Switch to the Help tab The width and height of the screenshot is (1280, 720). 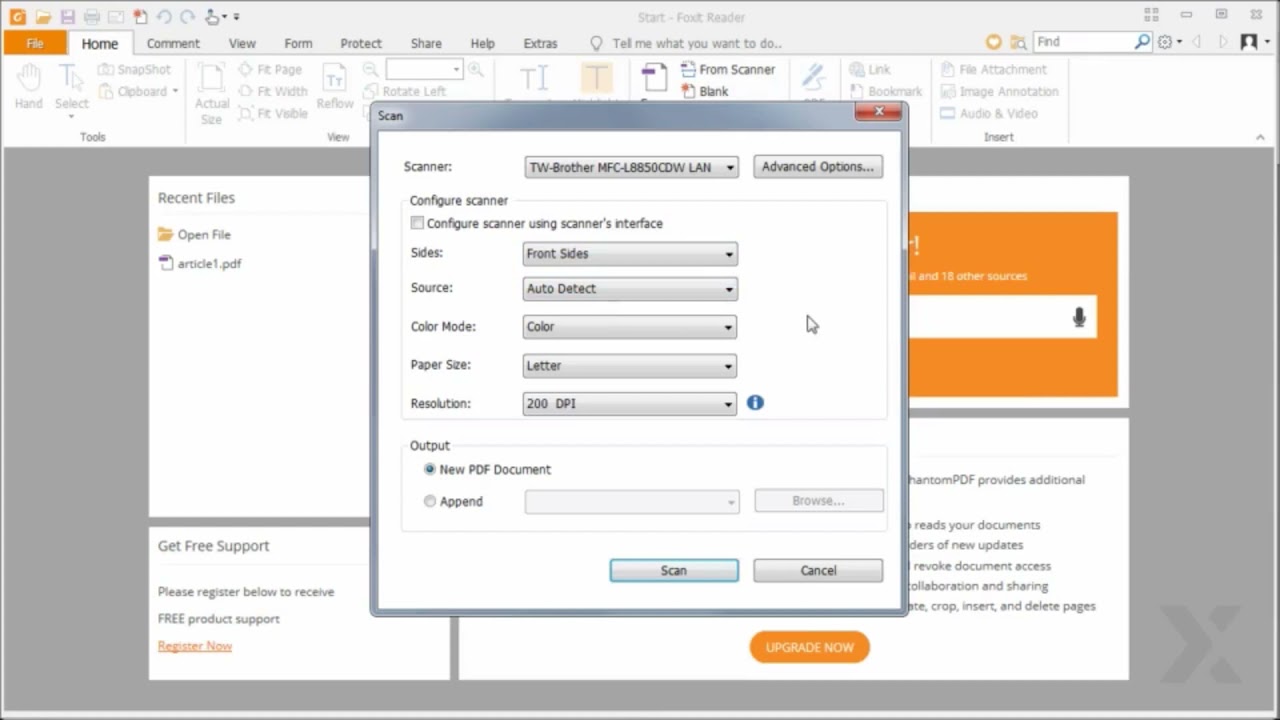click(x=483, y=43)
